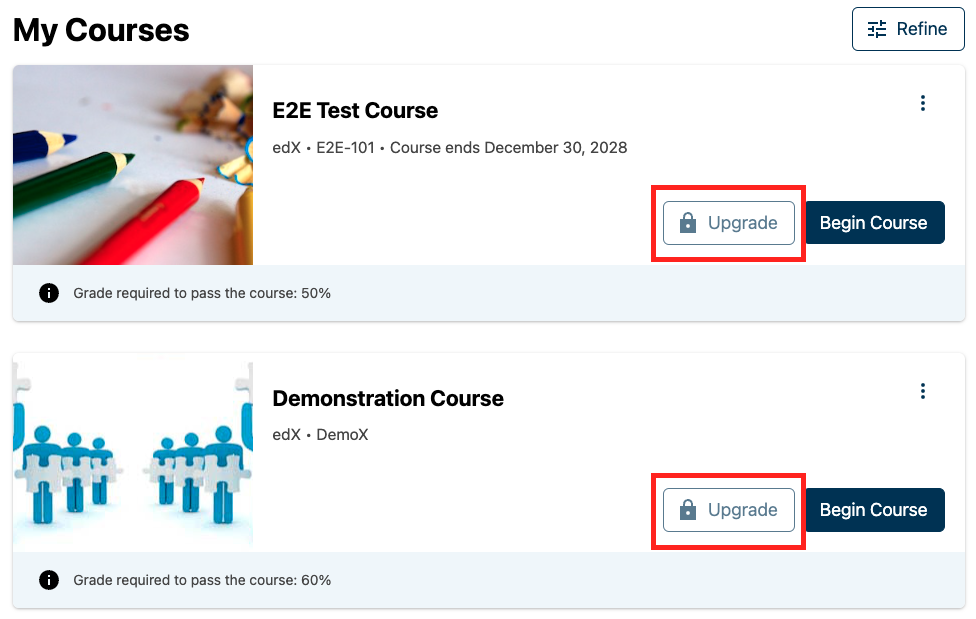The width and height of the screenshot is (976, 619).
Task: Click the 'Course ends December 30, 2028' text
Action: pyautogui.click(x=508, y=148)
